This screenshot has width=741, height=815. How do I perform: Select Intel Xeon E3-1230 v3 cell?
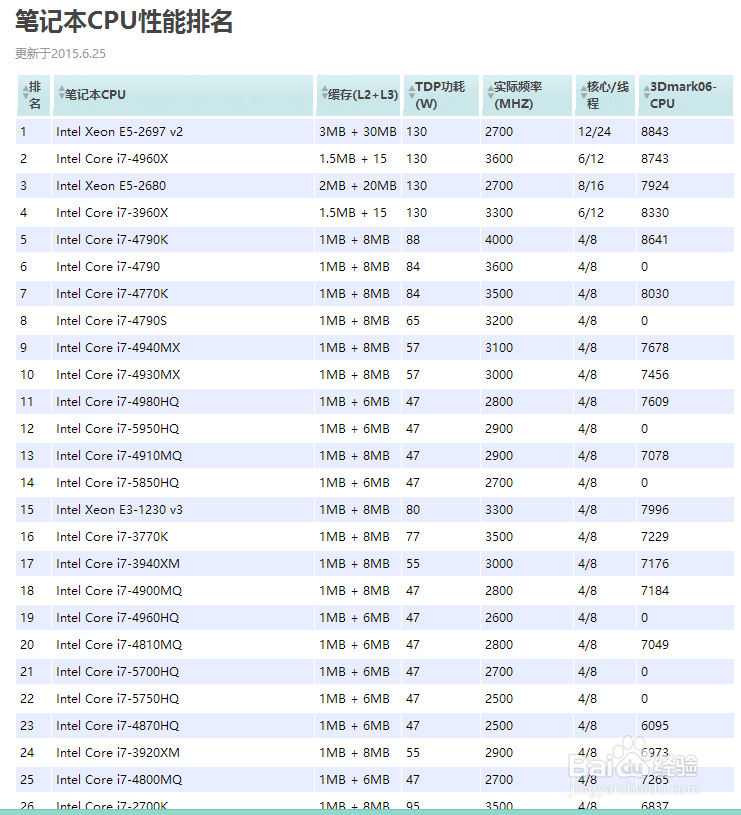pos(182,510)
